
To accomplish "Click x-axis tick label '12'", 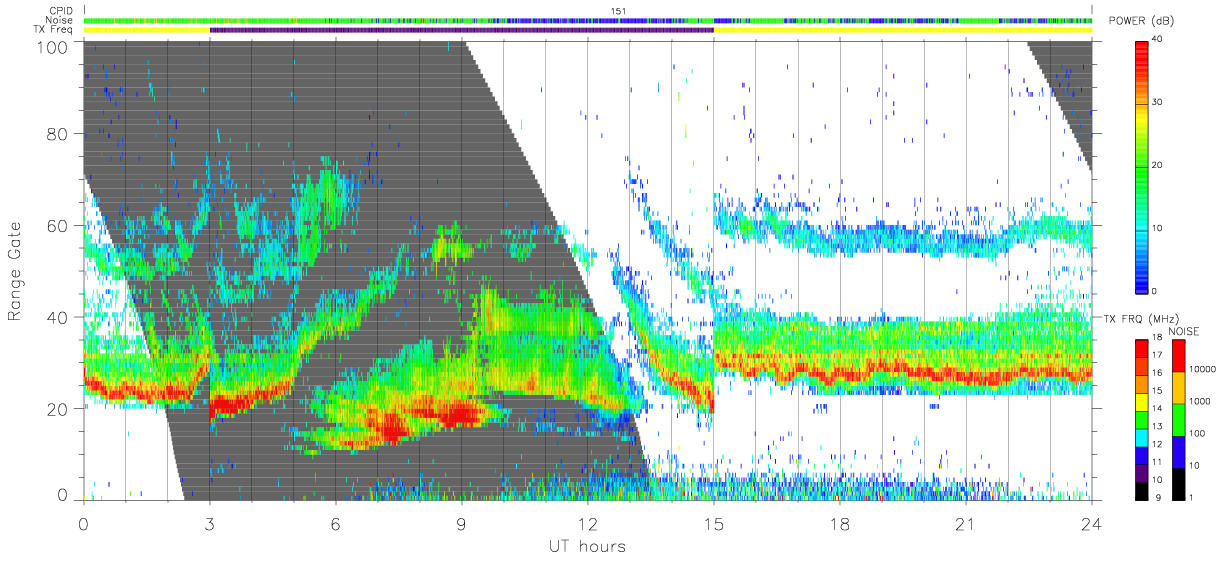I will tap(587, 523).
